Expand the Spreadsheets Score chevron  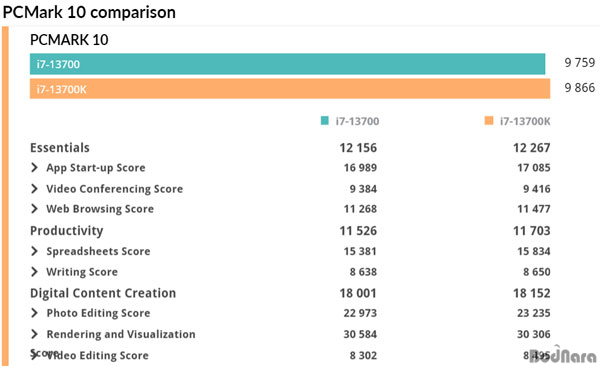coord(34,251)
